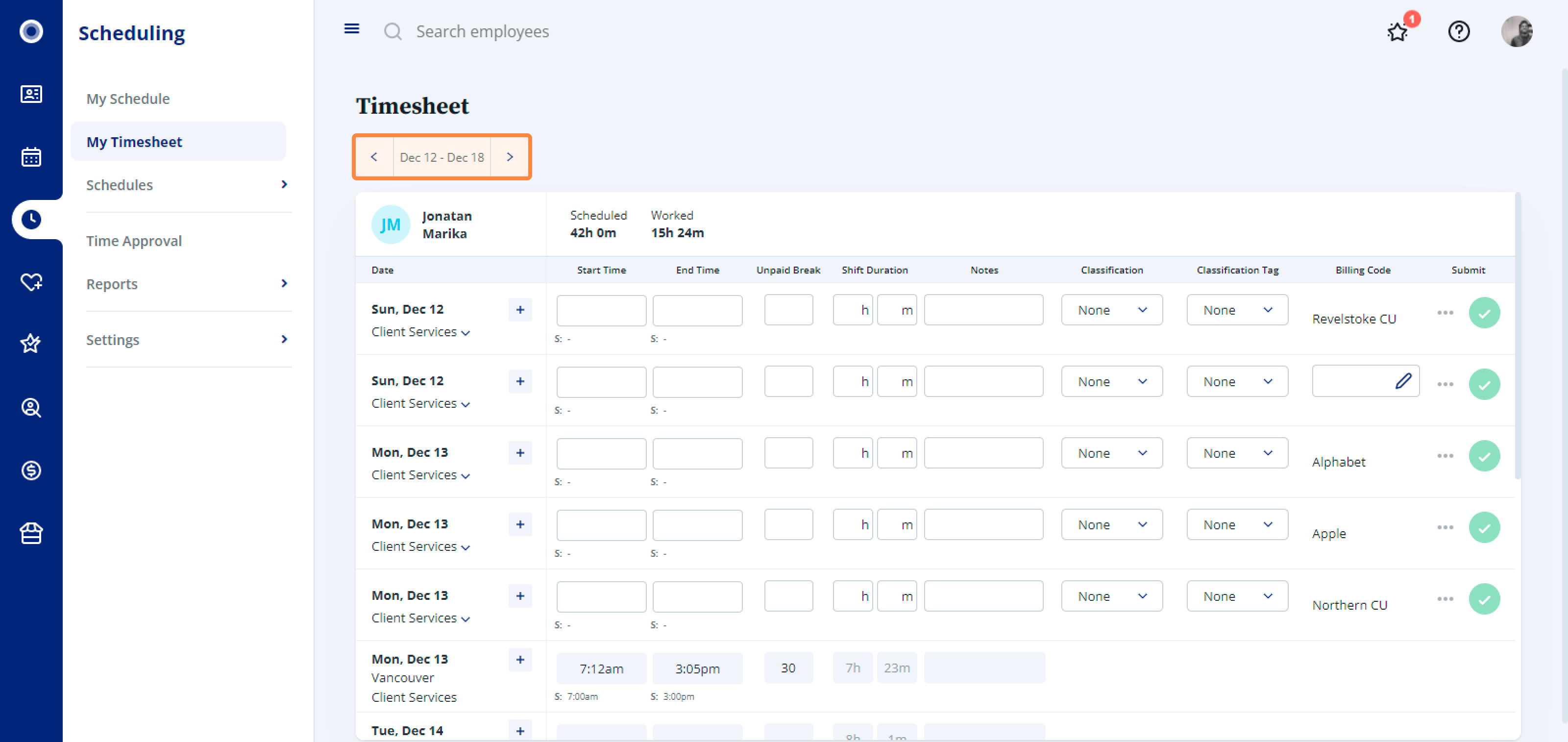This screenshot has height=742, width=1568.
Task: Open My Schedule page
Action: 128,99
